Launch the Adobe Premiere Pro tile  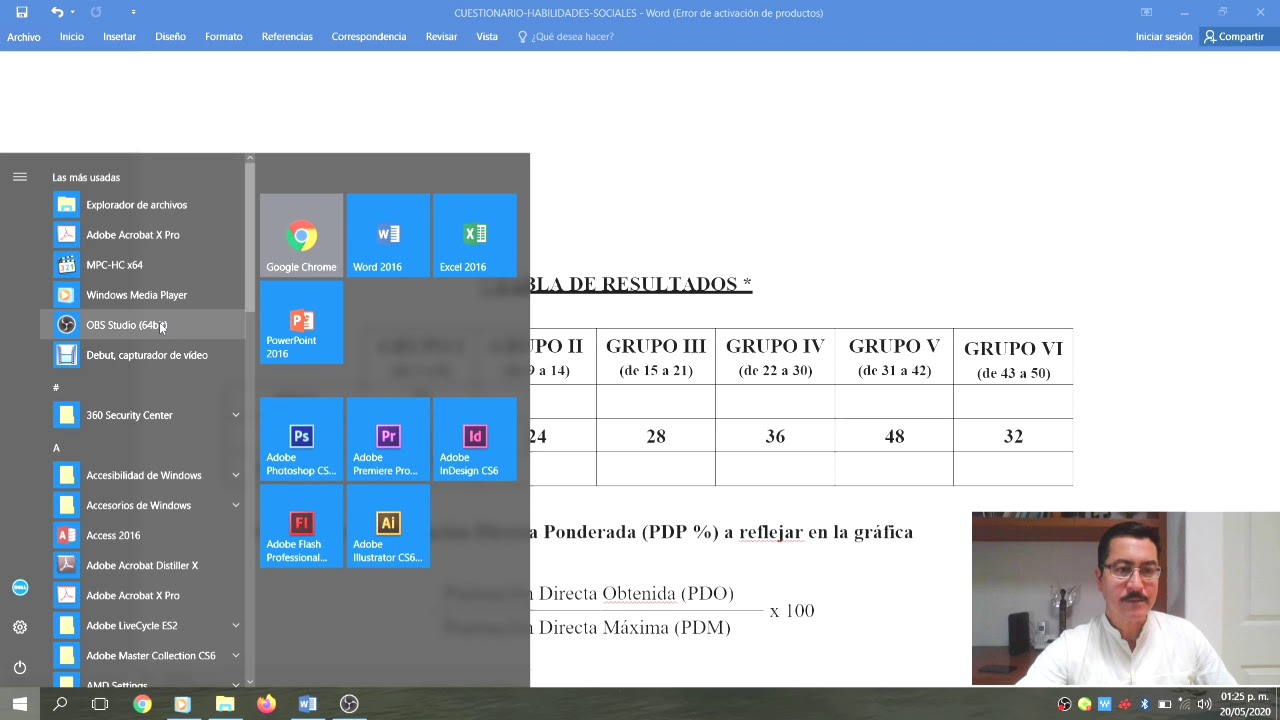388,440
